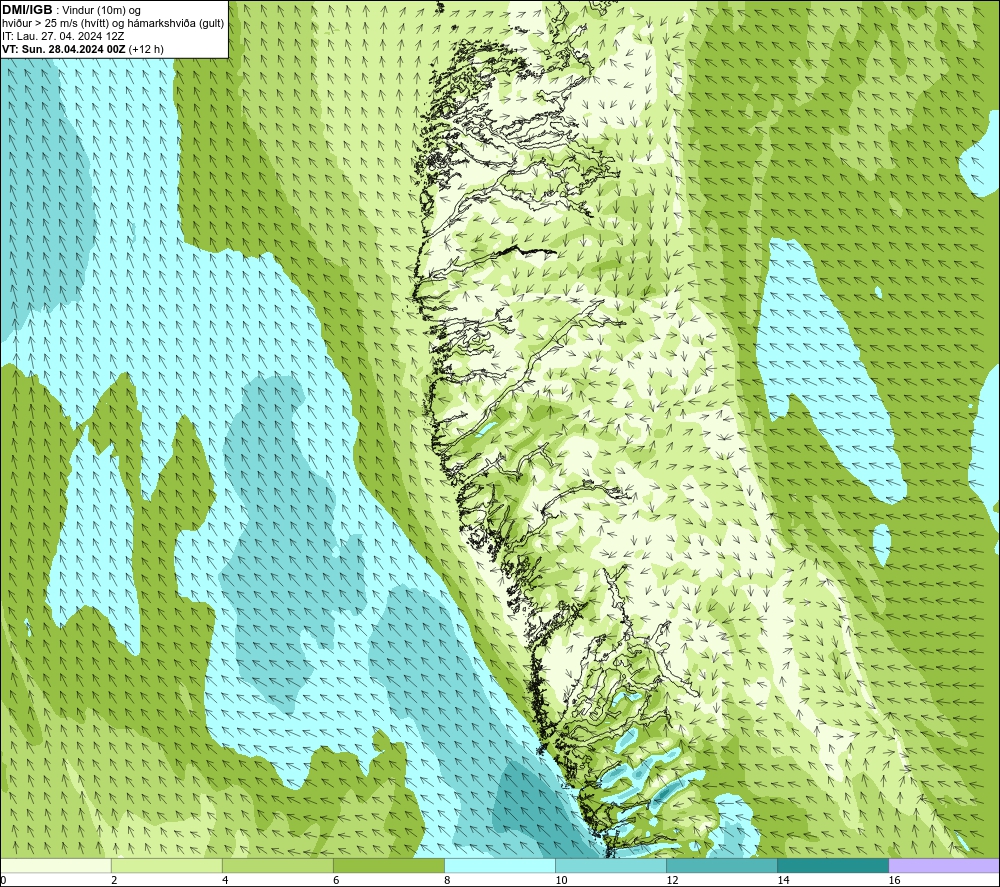This screenshot has width=1000, height=887.
Task: Click the '10' legend scale label
Action: point(561,881)
